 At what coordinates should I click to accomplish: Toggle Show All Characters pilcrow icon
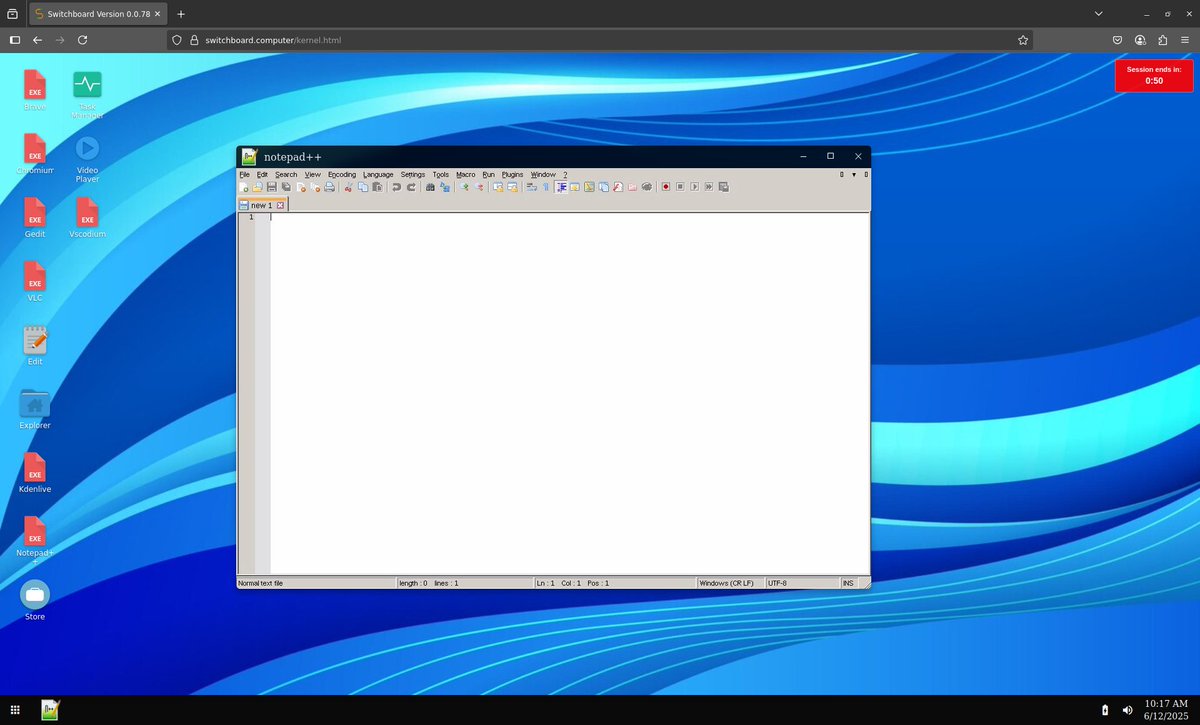click(546, 187)
